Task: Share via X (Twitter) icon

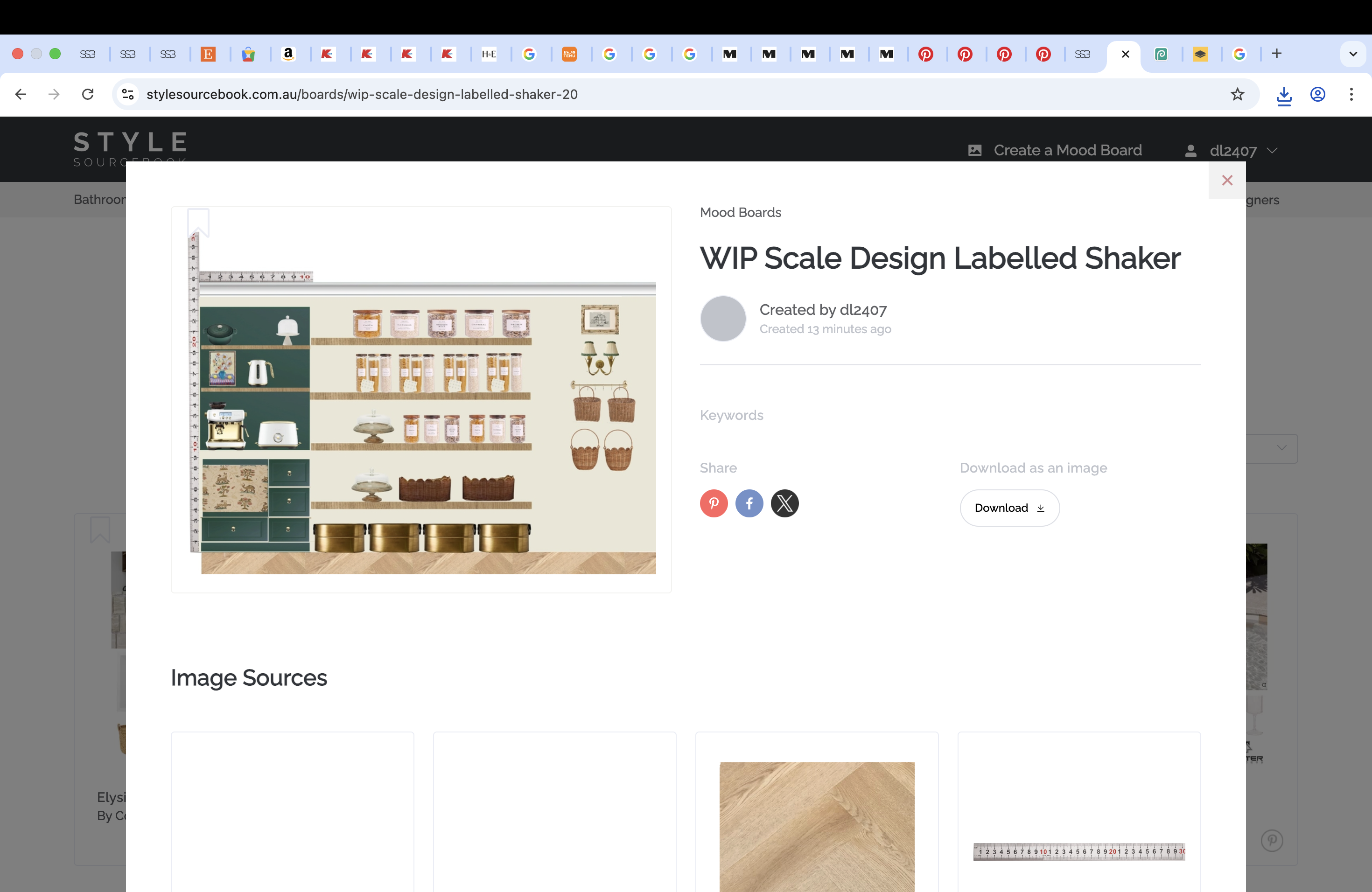Action: pos(784,503)
